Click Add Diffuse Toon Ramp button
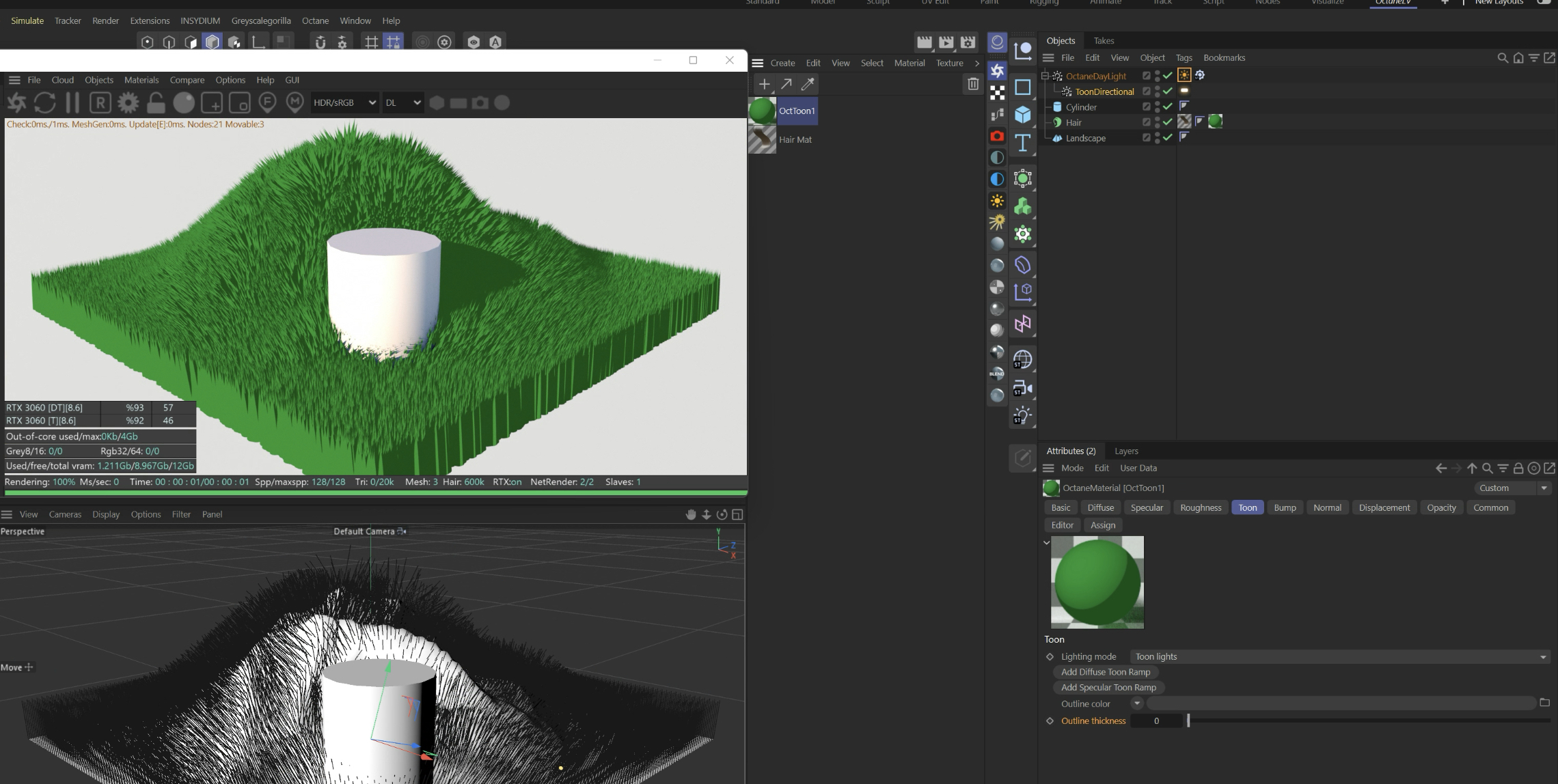The height and width of the screenshot is (784, 1558). 1105,672
